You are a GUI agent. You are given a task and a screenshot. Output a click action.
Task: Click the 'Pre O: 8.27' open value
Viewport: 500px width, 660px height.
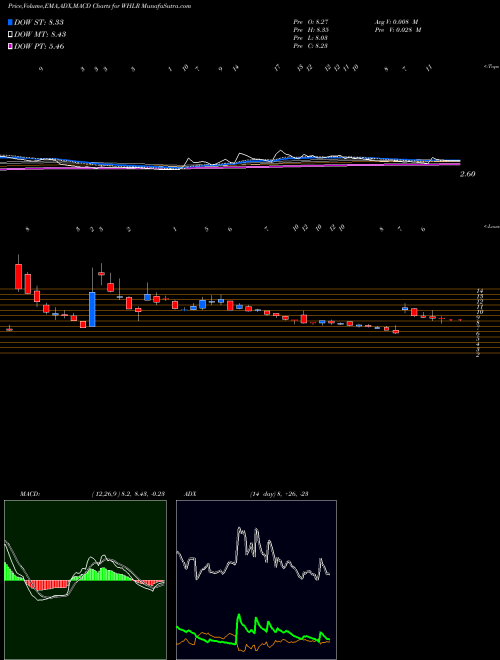coord(311,21)
